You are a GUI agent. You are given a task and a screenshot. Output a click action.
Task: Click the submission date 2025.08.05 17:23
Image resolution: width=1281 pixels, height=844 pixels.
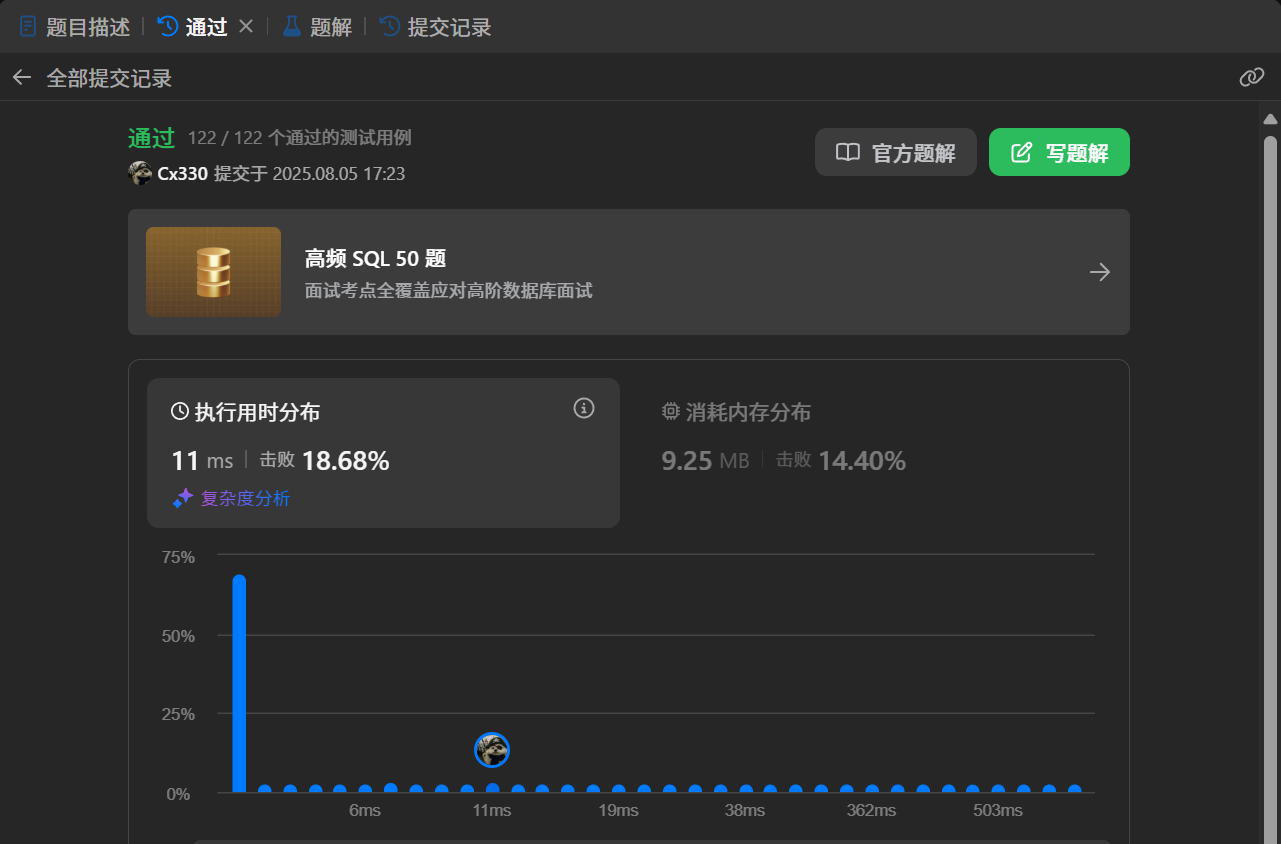(x=338, y=174)
